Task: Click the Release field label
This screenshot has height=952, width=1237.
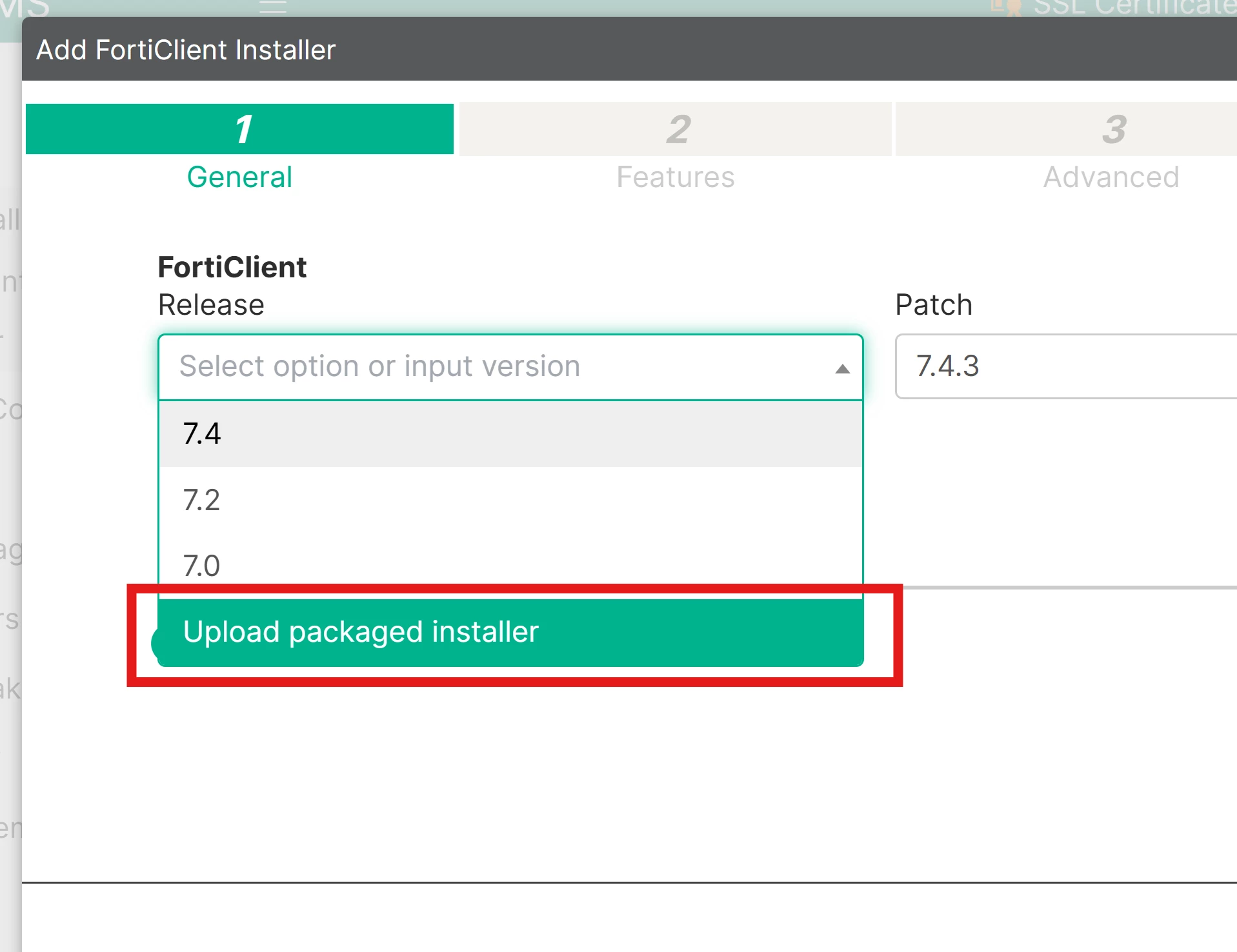Action: coord(211,304)
